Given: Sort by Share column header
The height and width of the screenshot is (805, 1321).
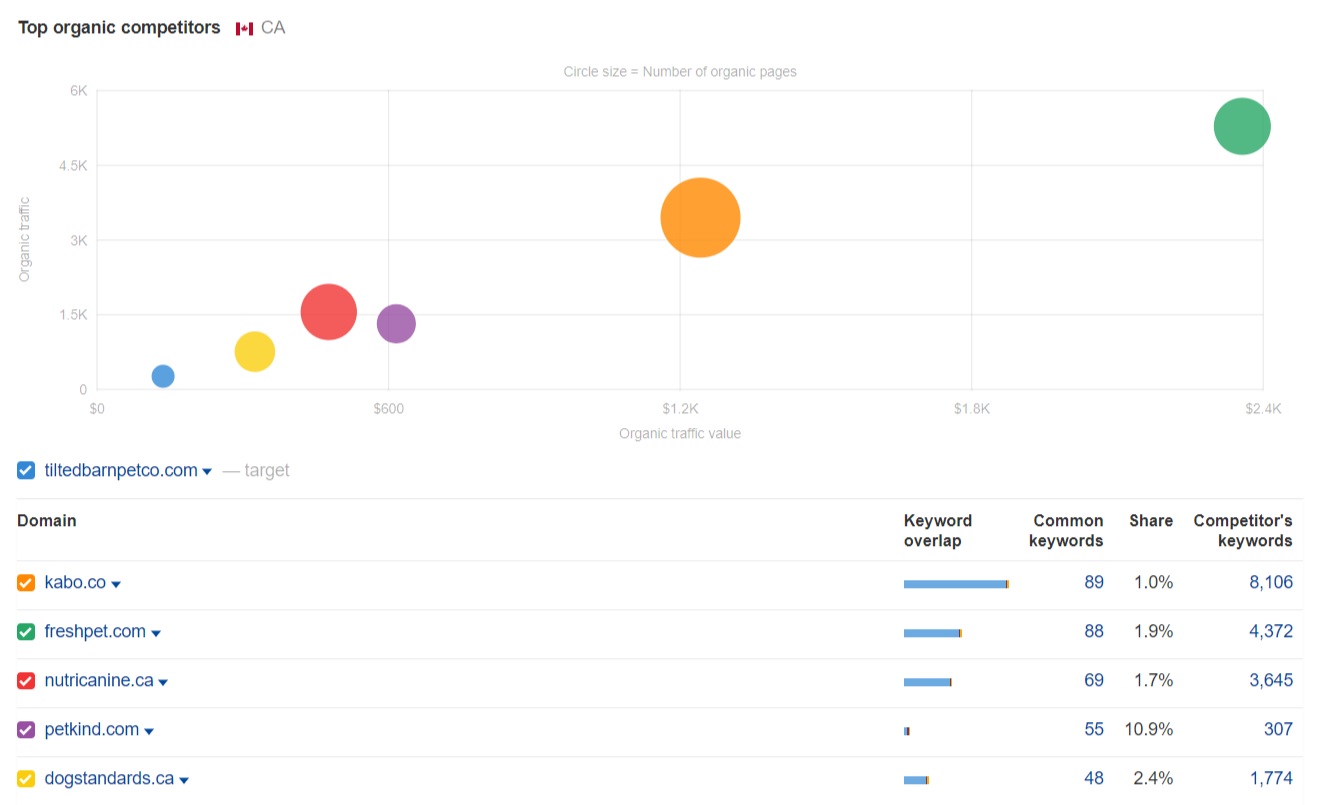Looking at the screenshot, I should [x=1150, y=521].
